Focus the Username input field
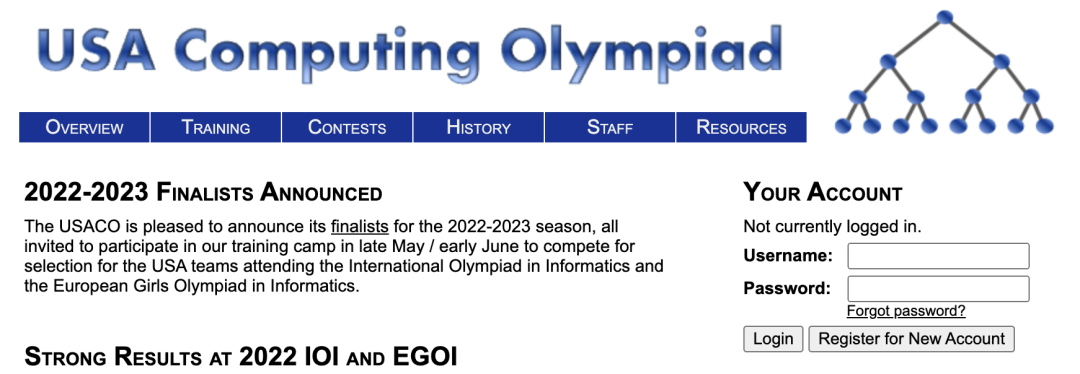Viewport: 1080px width, 374px height. [x=938, y=256]
